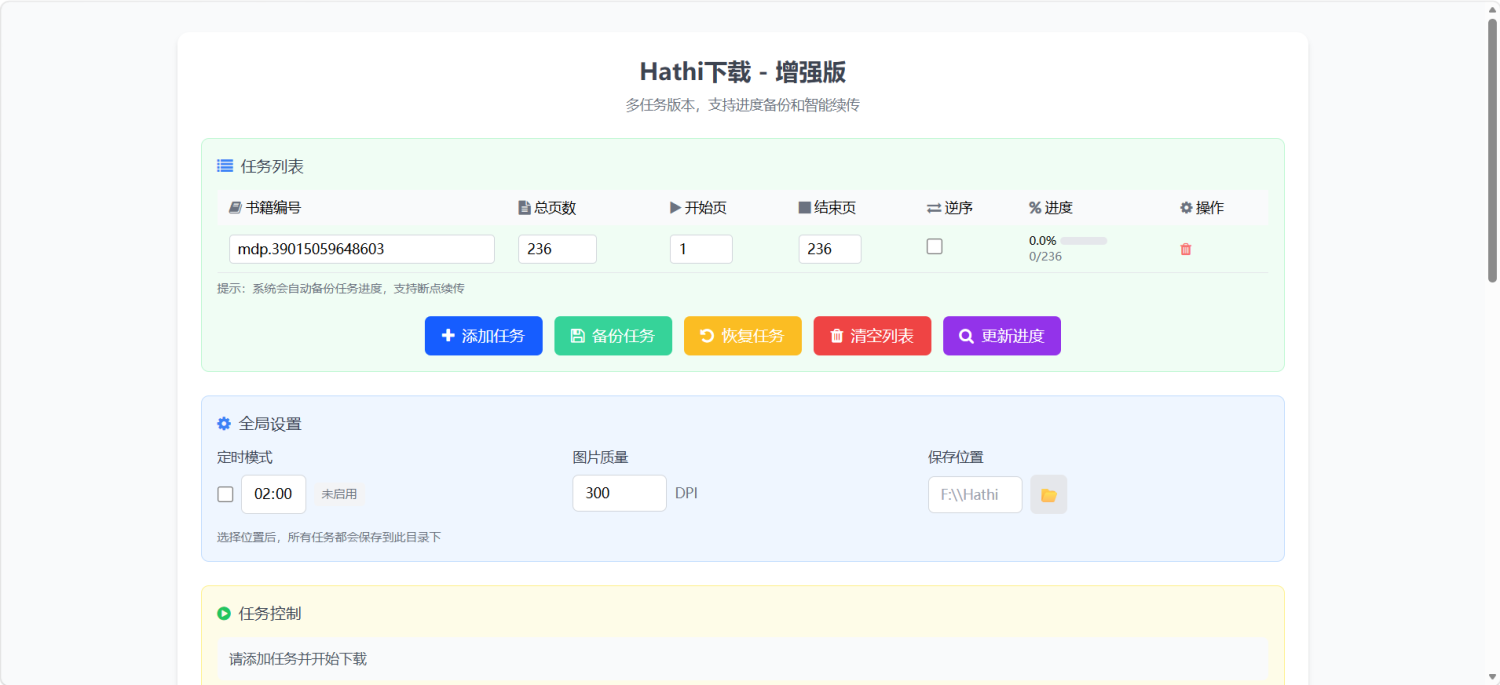Screen dimensions: 1500x685
Task: Click the document icon in 总页数 header
Action: pyautogui.click(x=524, y=208)
